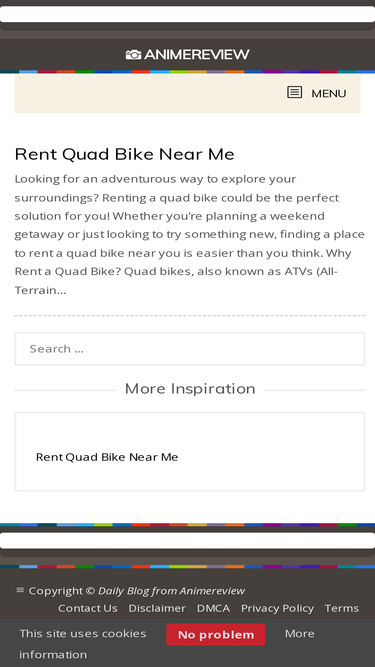
Task: Accept cookies with No problem button
Action: click(x=216, y=635)
